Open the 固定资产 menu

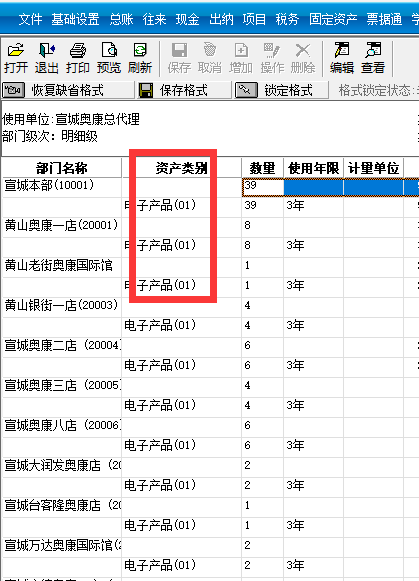[x=333, y=19]
